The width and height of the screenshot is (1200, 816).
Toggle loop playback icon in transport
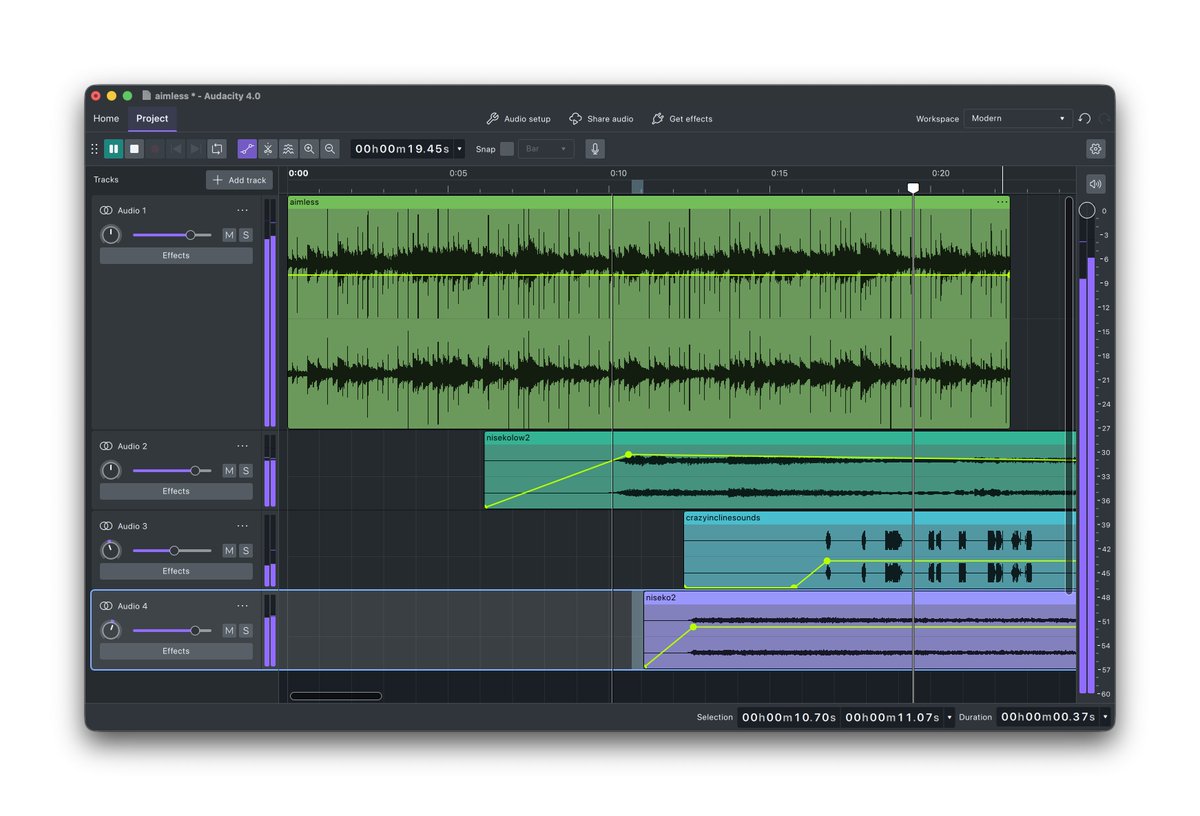[217, 149]
